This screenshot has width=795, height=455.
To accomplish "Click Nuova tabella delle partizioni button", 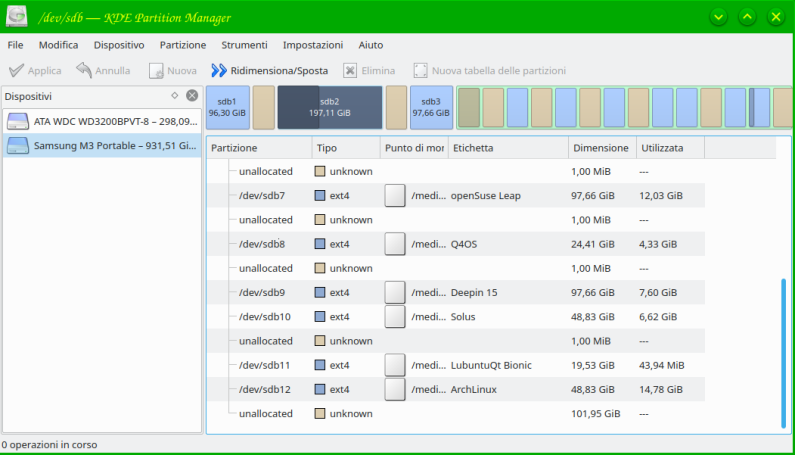I will click(x=490, y=71).
